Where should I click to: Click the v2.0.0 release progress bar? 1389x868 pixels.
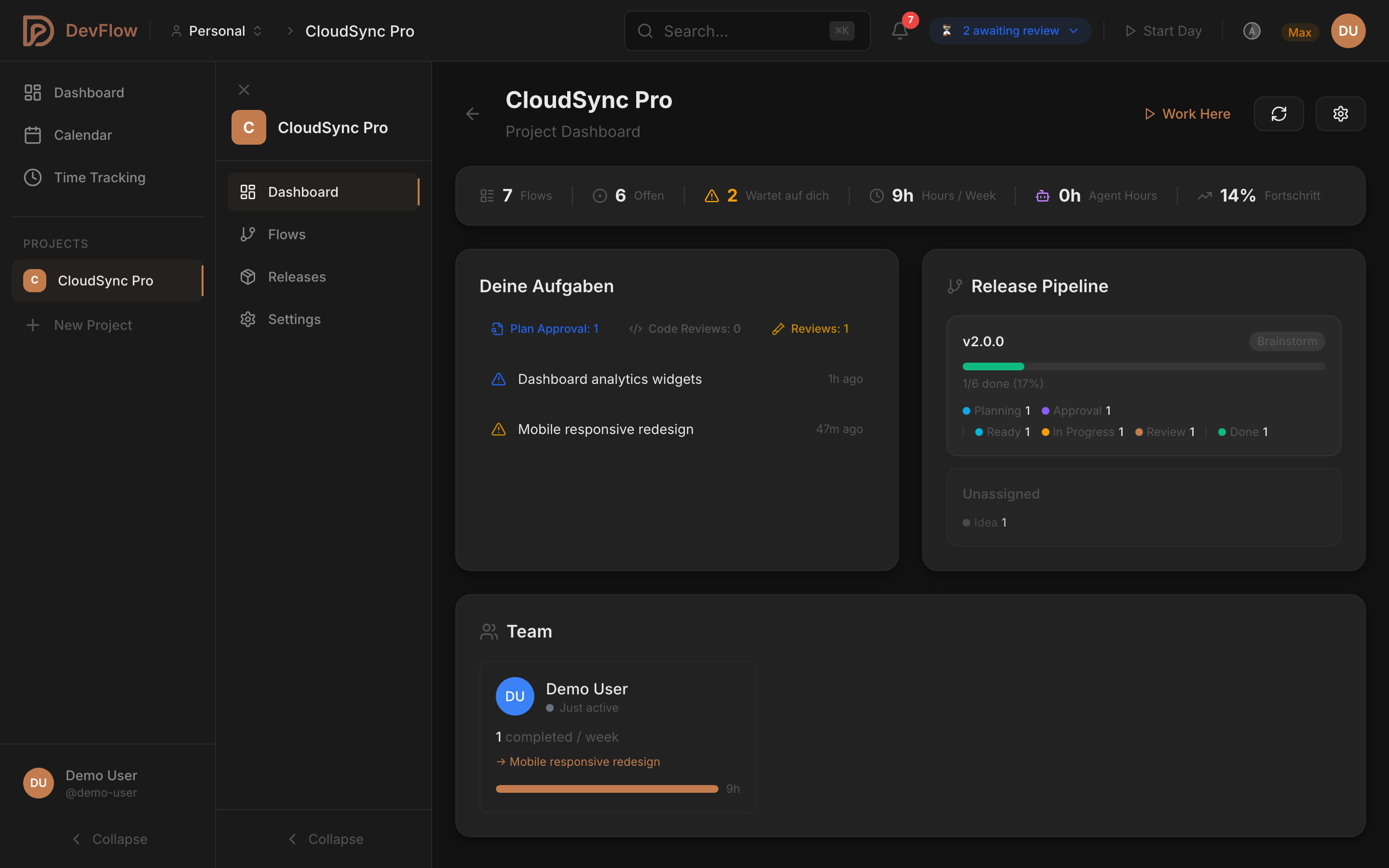point(1144,366)
